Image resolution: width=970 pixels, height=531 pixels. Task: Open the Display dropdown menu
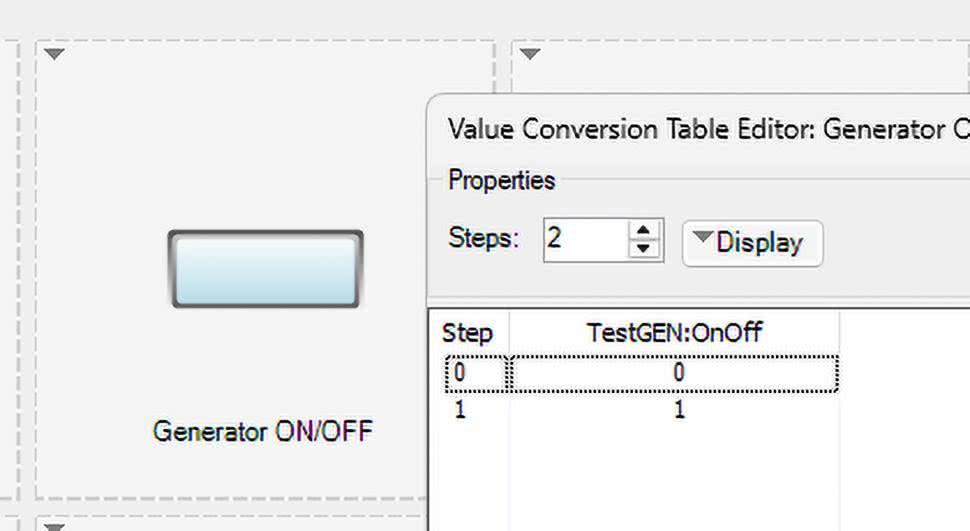point(752,243)
